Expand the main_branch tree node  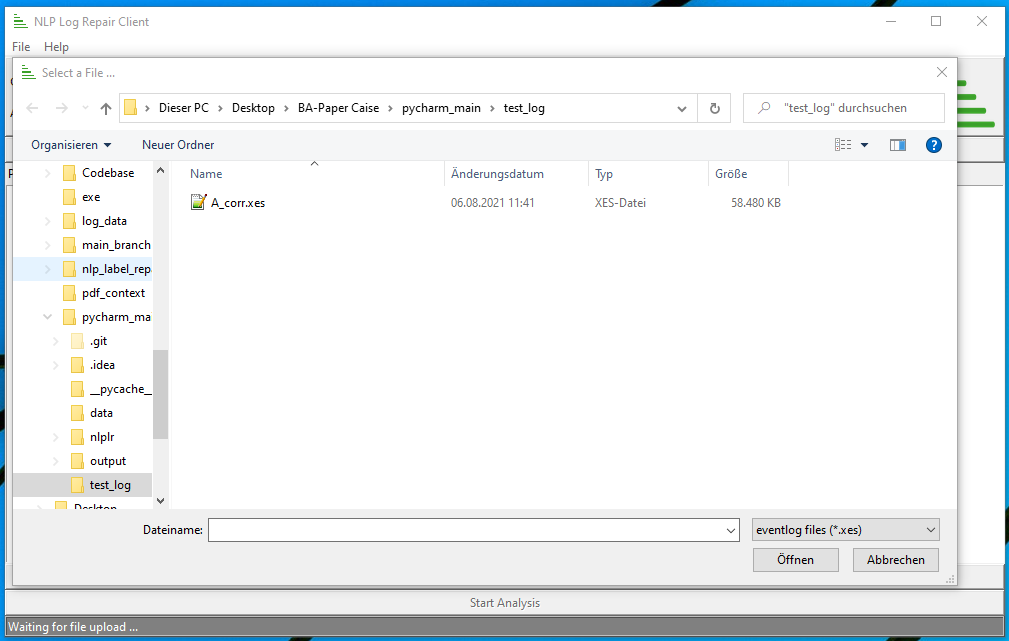[x=48, y=245]
